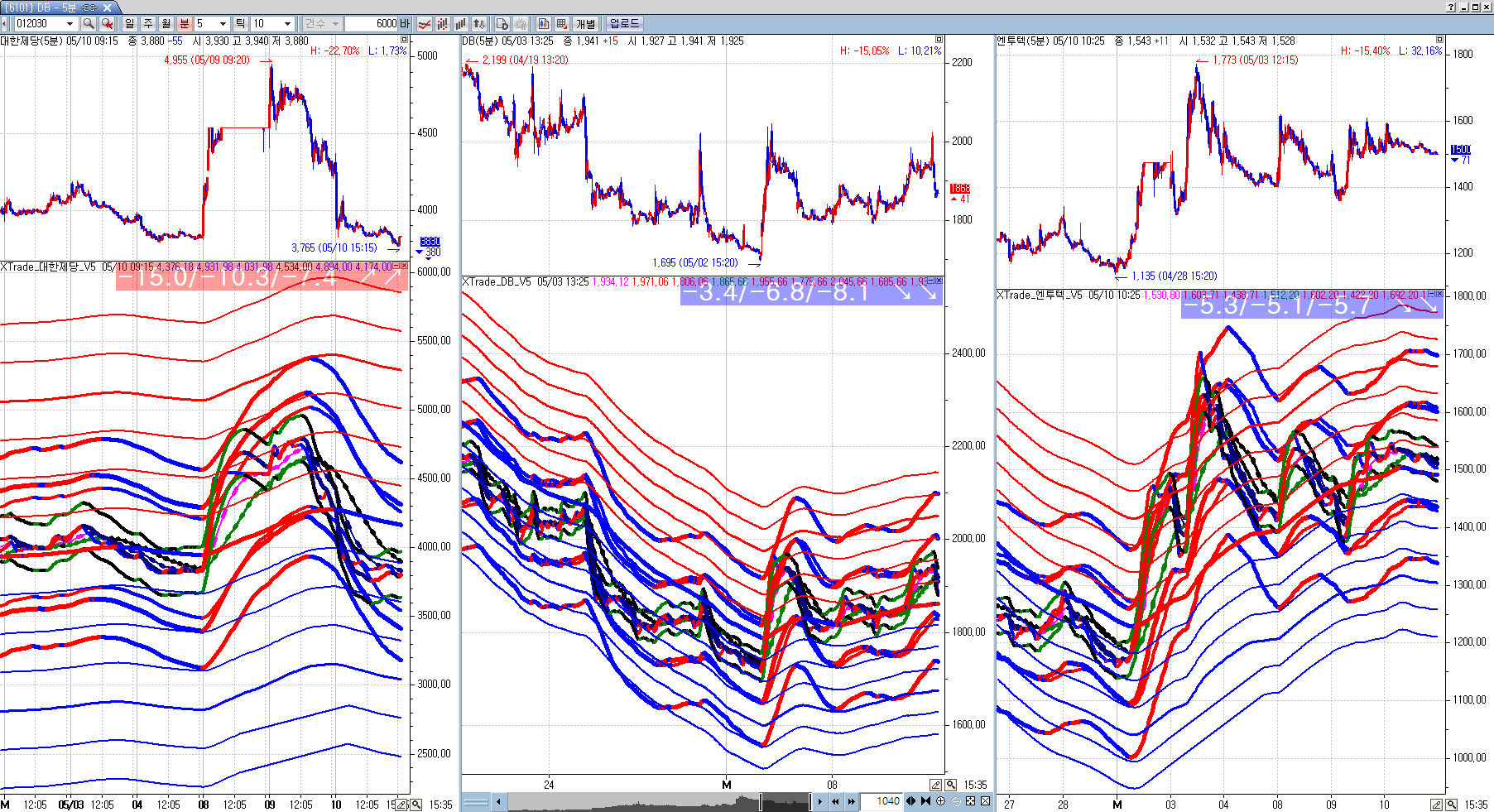Toggle the 일 (daily) period button
Screen dimensions: 1494x812
(130, 24)
